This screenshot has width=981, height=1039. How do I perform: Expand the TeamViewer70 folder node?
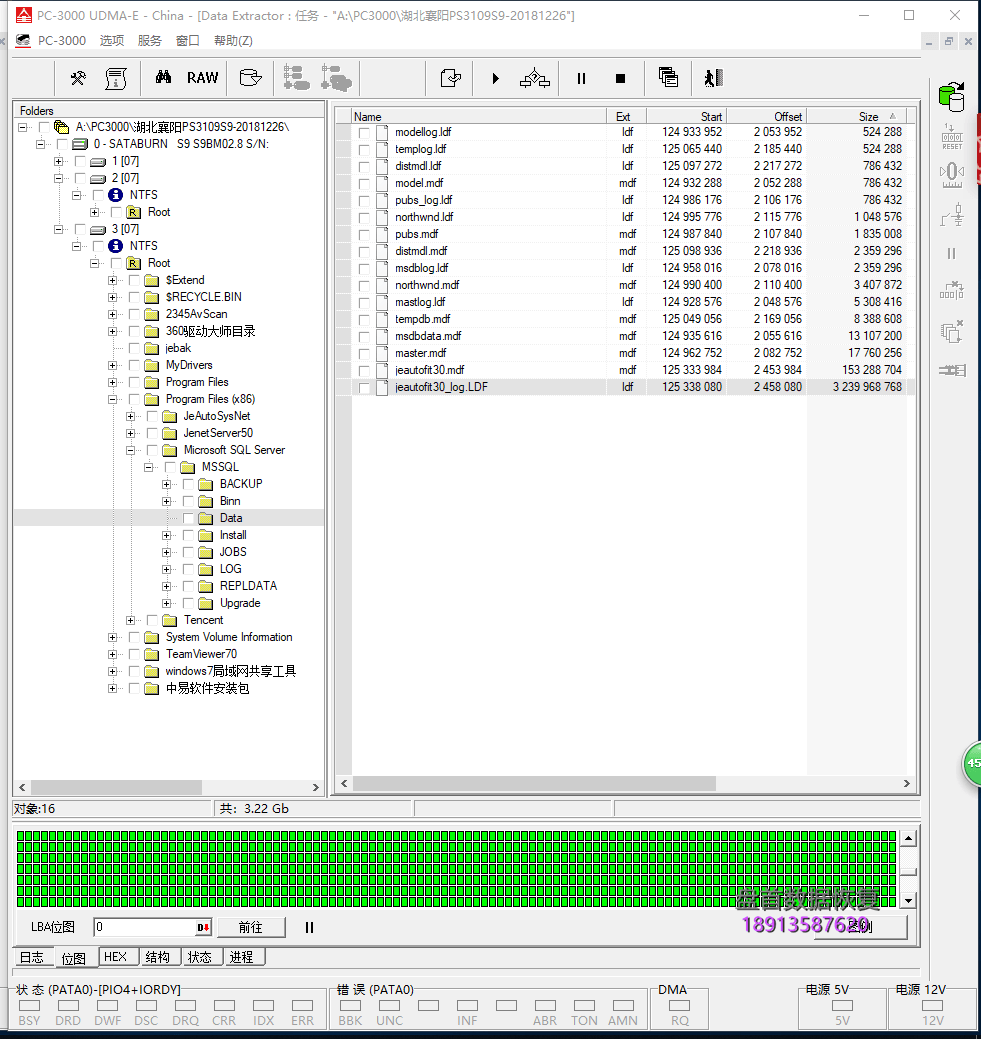pyautogui.click(x=112, y=654)
